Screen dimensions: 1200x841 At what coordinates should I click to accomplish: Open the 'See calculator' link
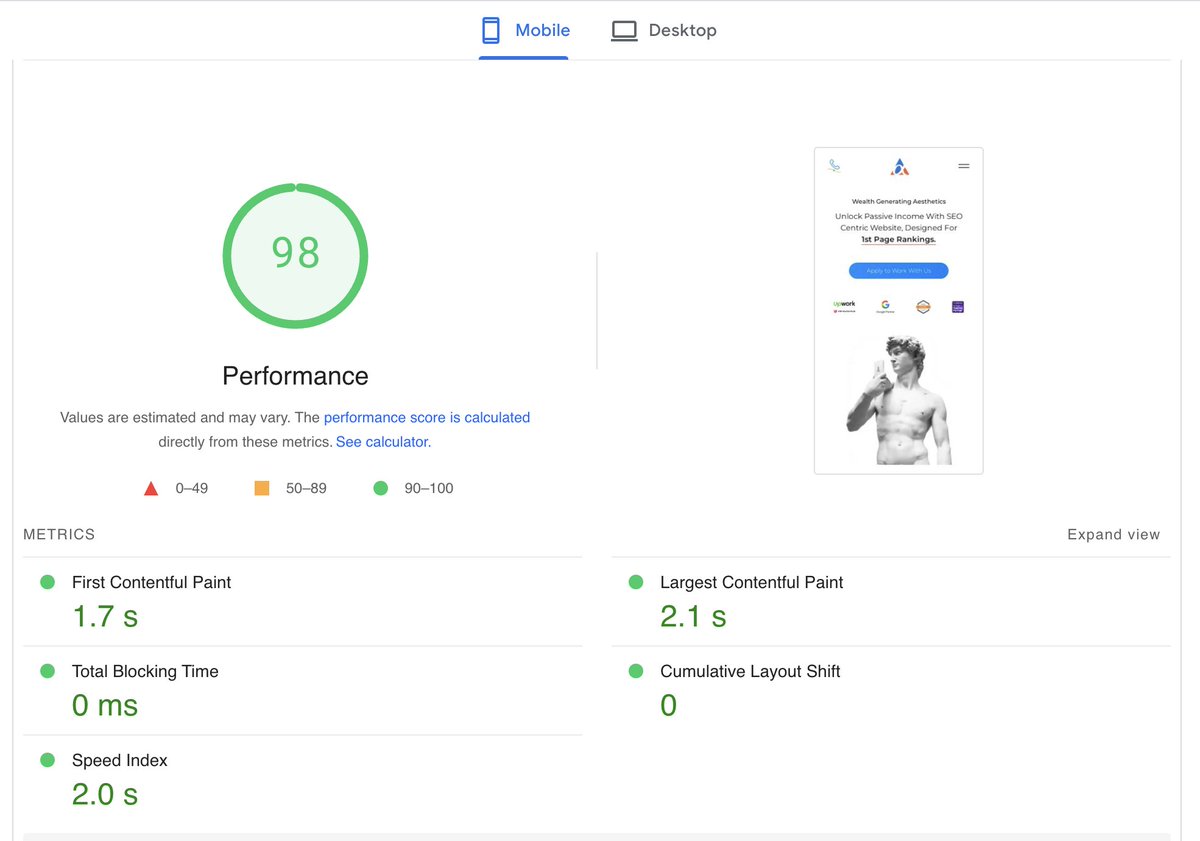pos(382,442)
